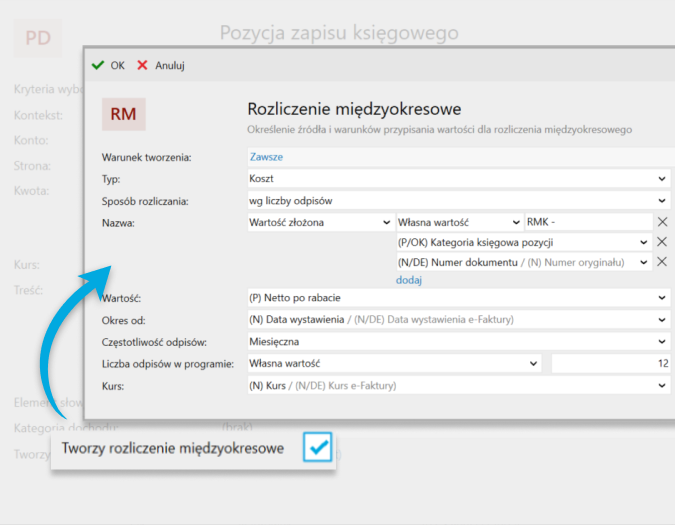Remove the Numer dokumentu name row
This screenshot has height=525, width=675.
tap(661, 262)
